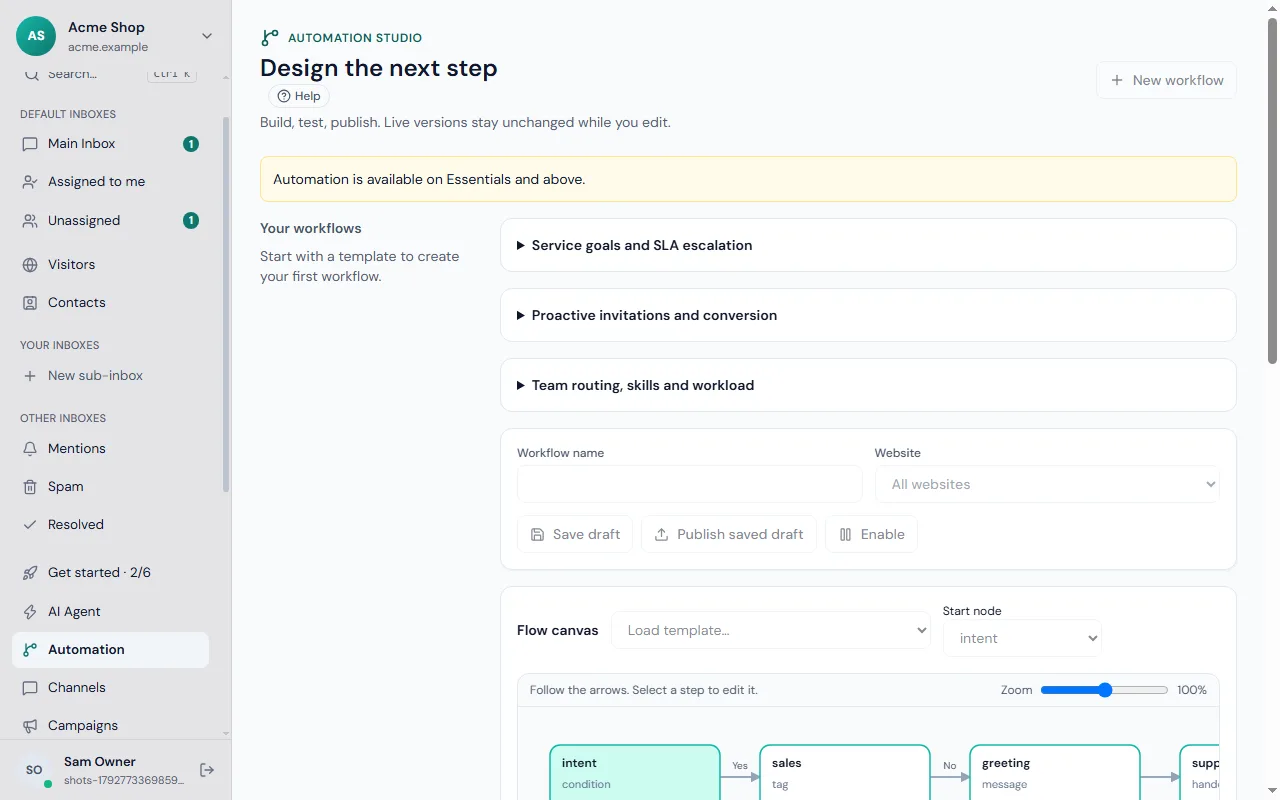Click the Spam trash icon
This screenshot has height=800, width=1280.
point(30,487)
